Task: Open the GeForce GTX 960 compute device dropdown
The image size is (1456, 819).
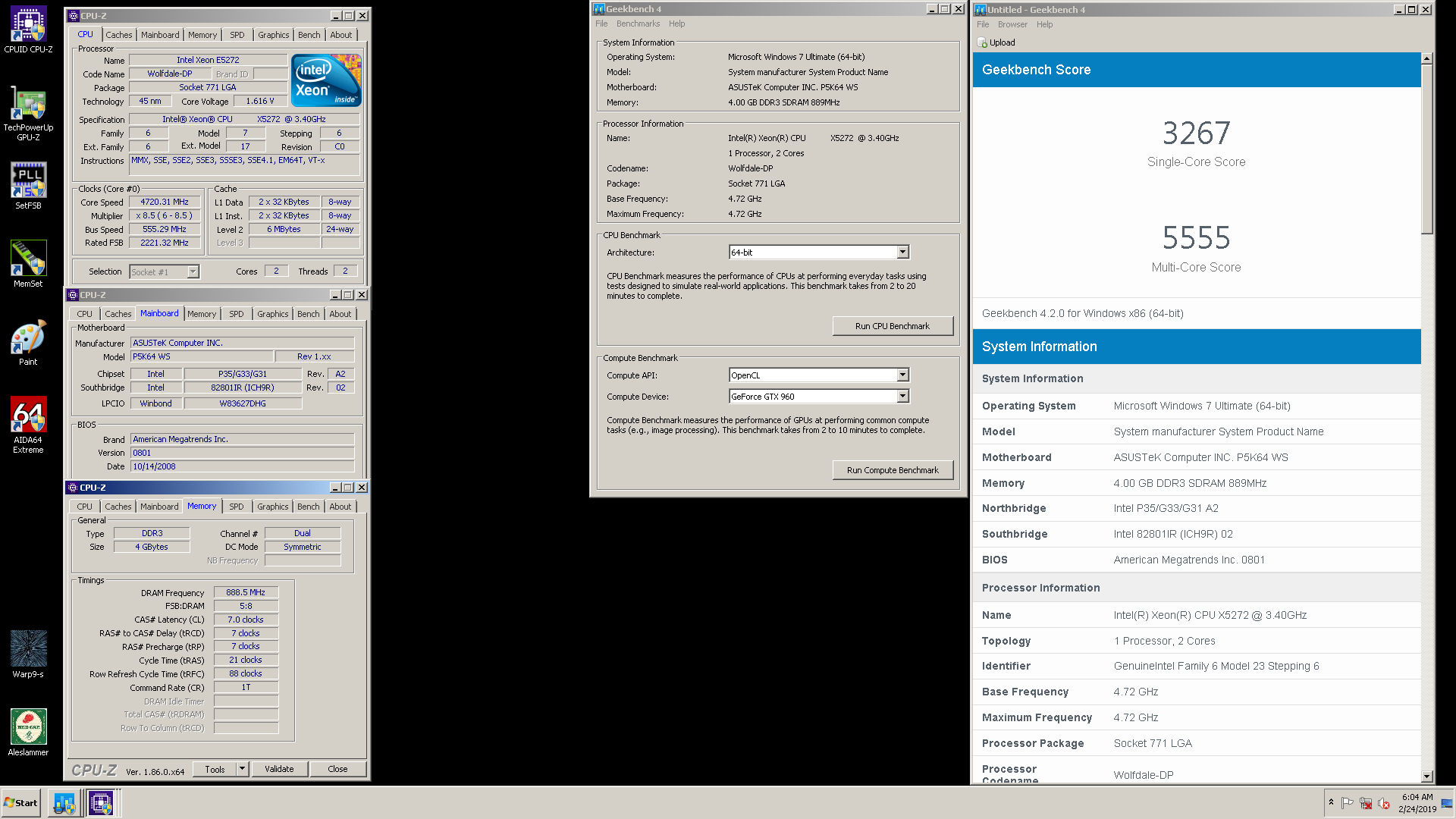Action: point(902,396)
